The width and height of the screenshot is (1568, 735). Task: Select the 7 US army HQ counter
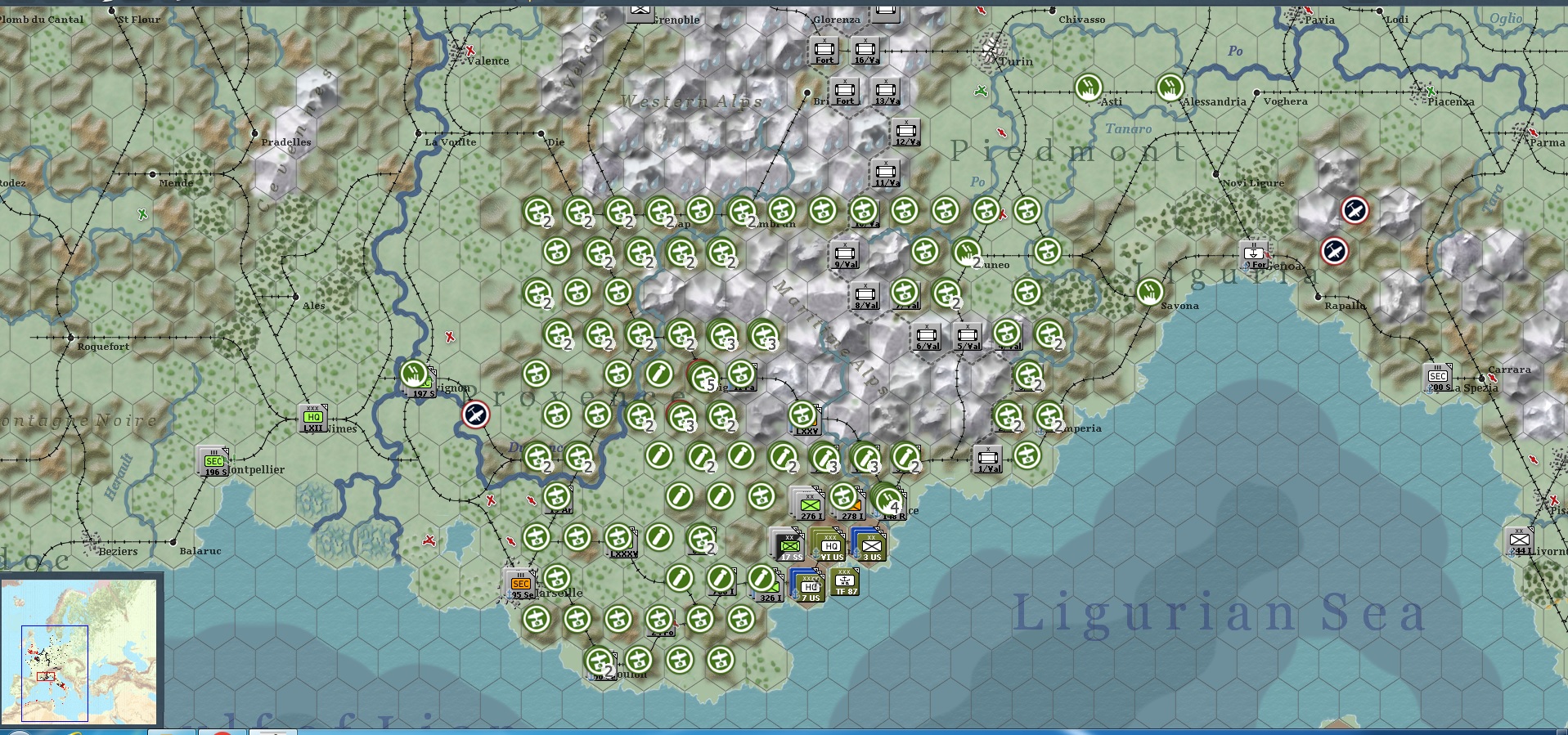click(x=809, y=586)
